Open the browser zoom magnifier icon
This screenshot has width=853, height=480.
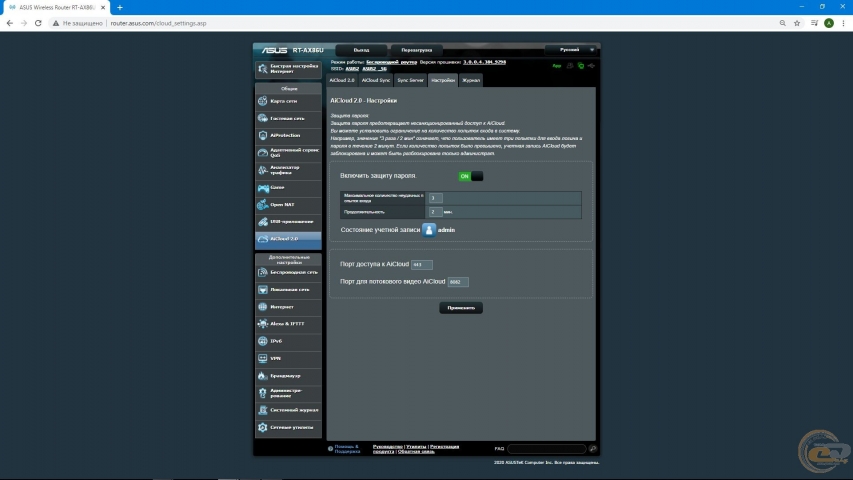point(782,23)
